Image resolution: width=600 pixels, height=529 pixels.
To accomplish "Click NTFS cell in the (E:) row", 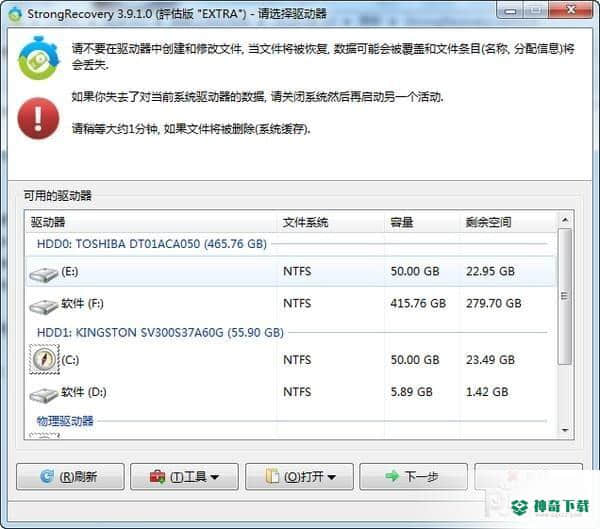I will [297, 271].
